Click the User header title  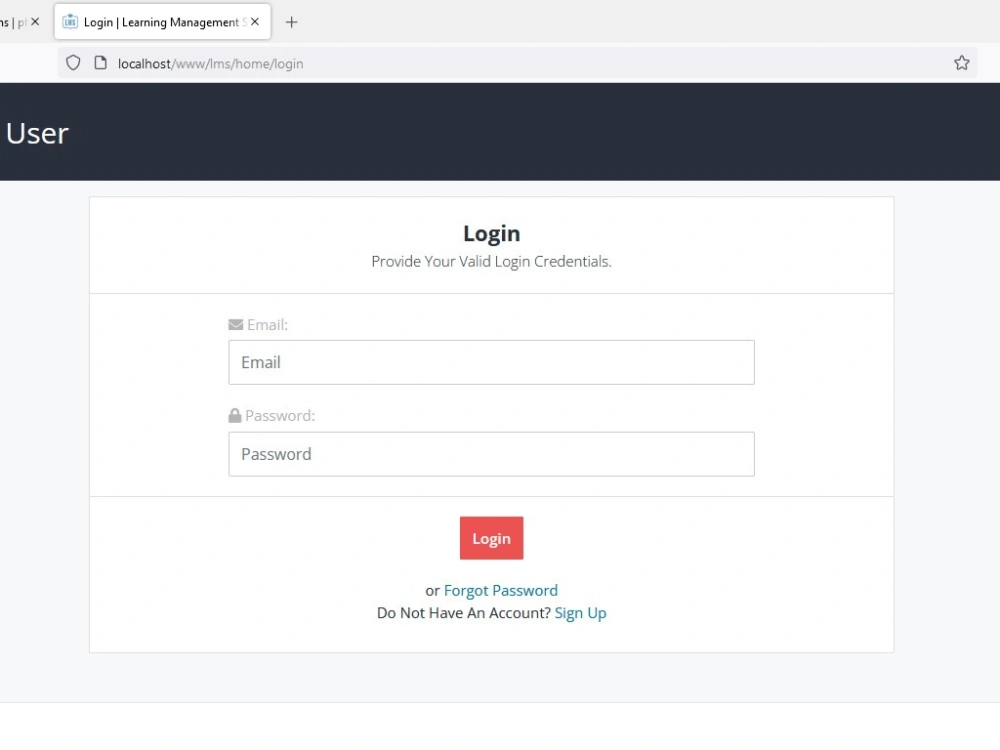[37, 133]
